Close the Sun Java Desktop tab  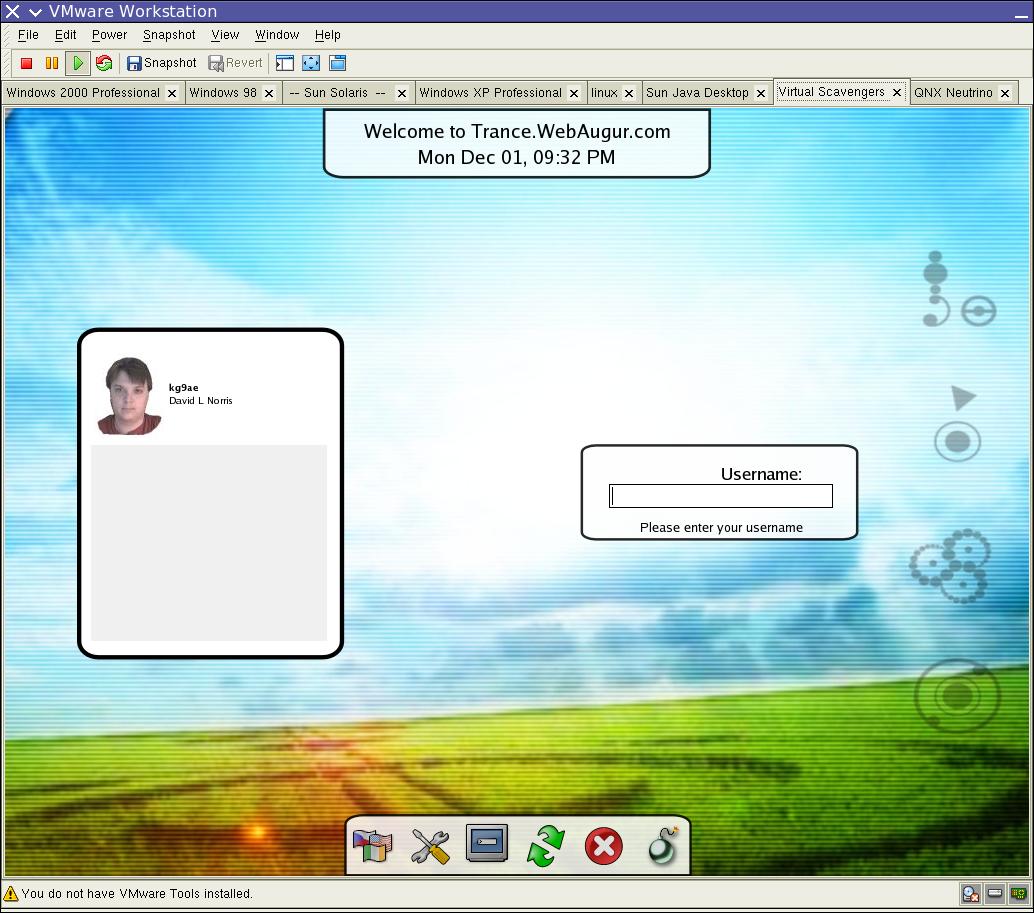(x=760, y=94)
